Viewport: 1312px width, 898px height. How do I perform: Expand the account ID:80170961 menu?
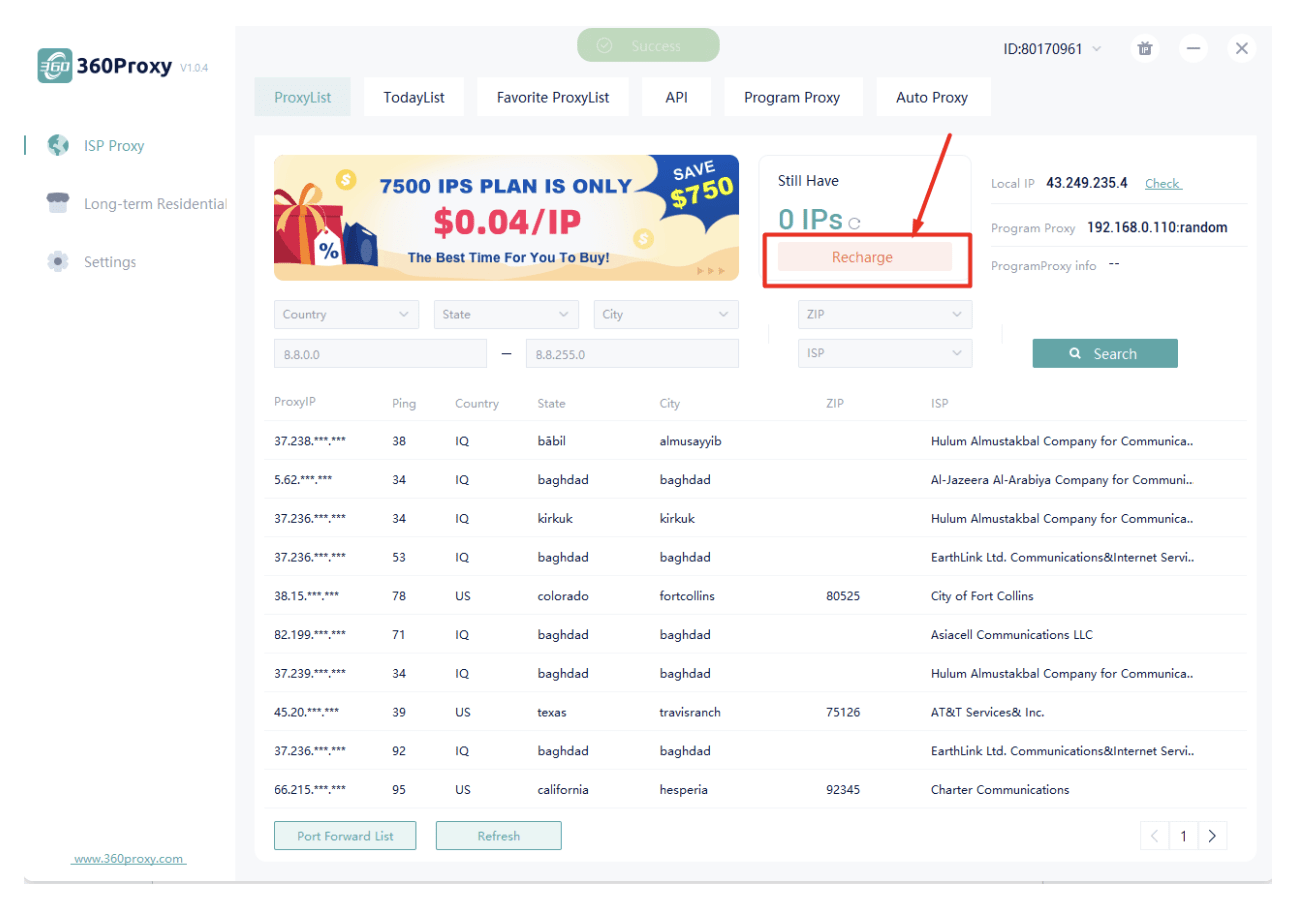click(x=1053, y=49)
